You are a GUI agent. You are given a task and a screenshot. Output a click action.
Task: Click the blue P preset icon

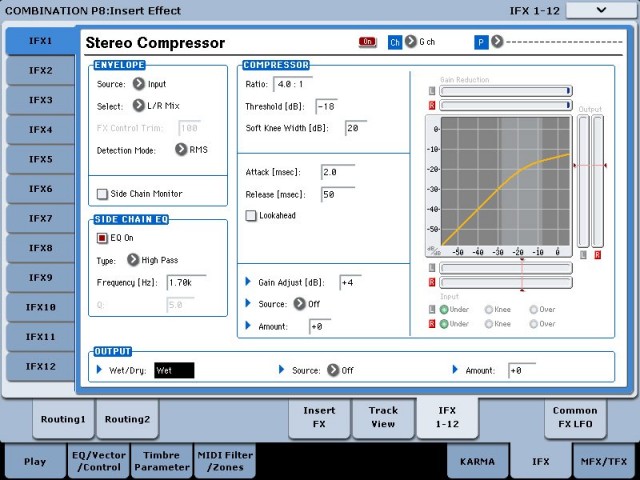pos(481,43)
